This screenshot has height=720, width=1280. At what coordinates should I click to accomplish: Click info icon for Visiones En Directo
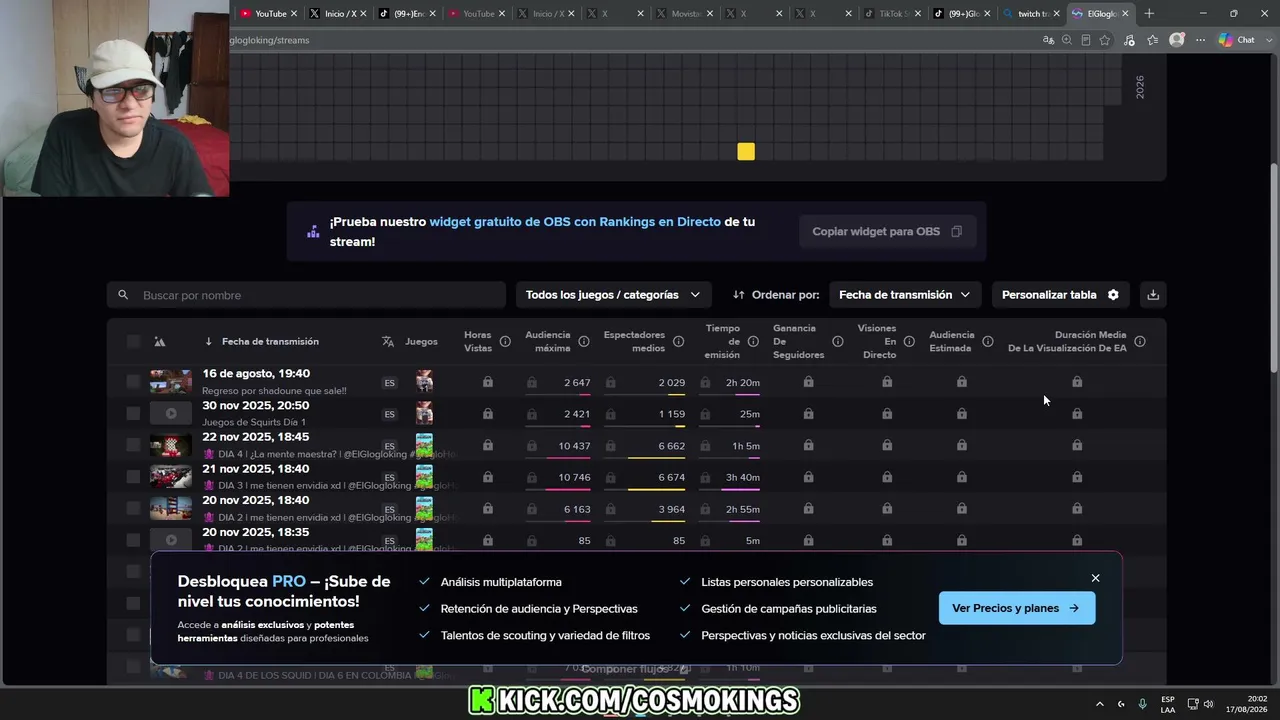coord(909,342)
